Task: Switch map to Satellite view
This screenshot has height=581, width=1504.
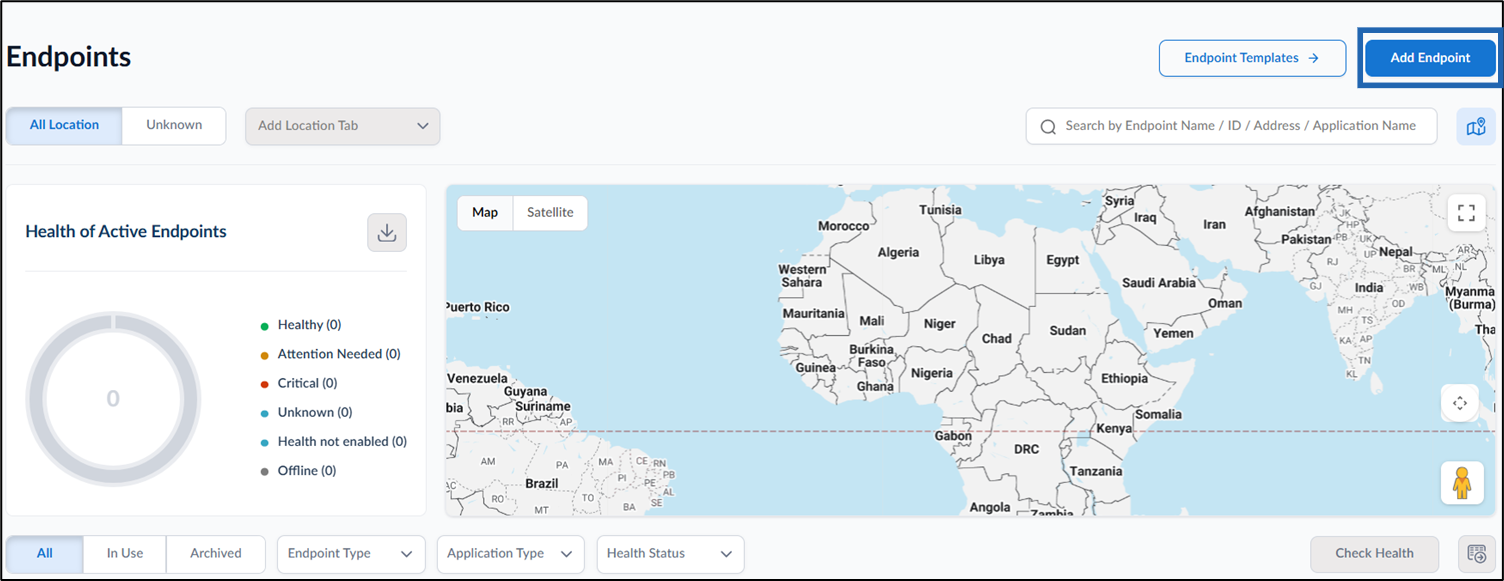Action: [x=550, y=212]
